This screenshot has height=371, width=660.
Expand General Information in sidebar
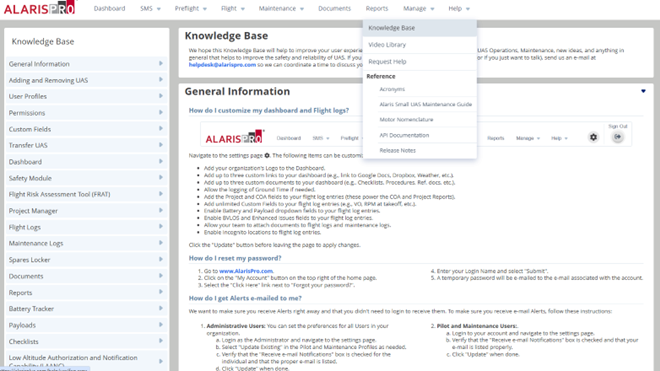pos(86,64)
